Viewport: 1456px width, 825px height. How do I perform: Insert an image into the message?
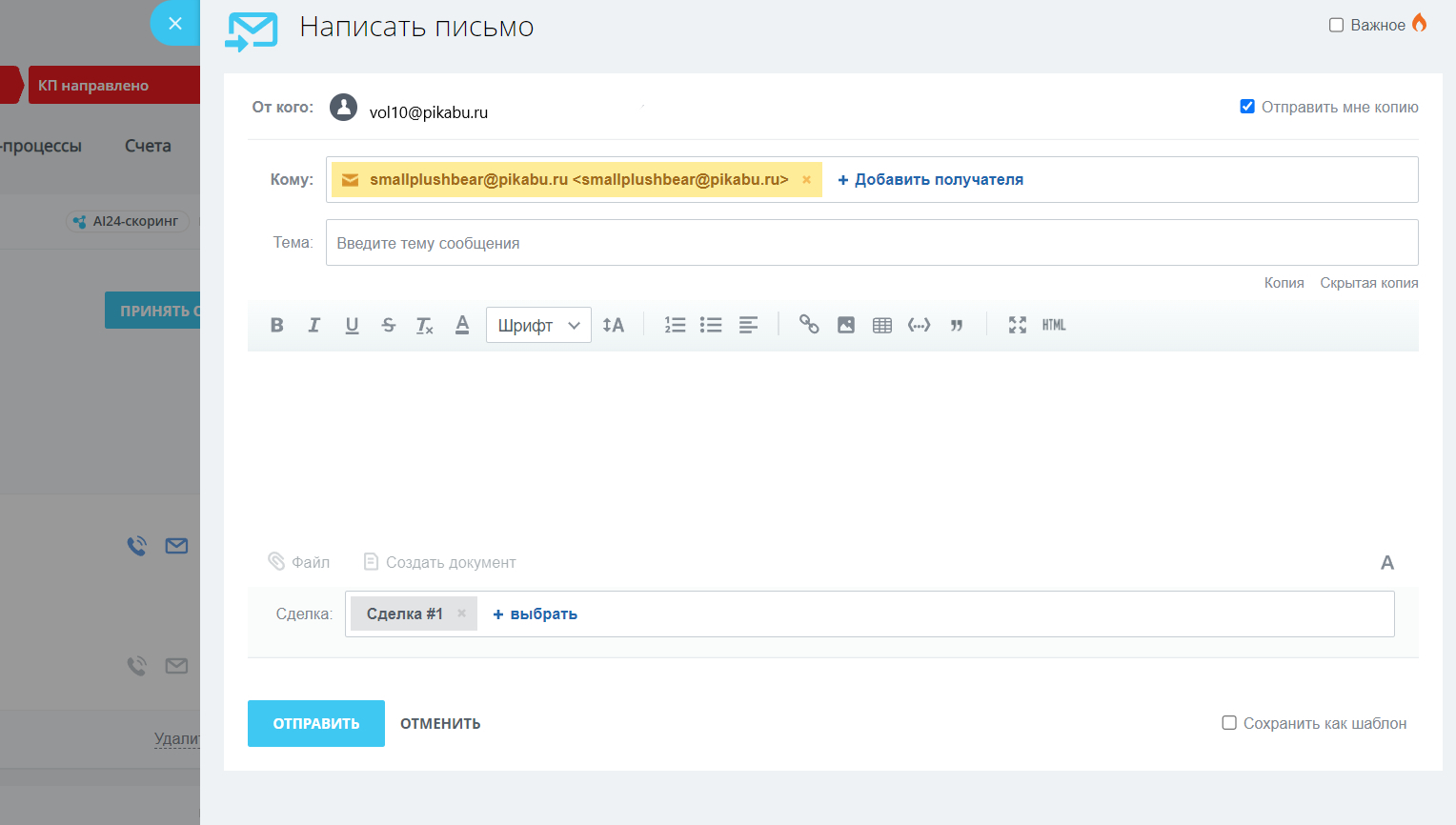point(846,325)
